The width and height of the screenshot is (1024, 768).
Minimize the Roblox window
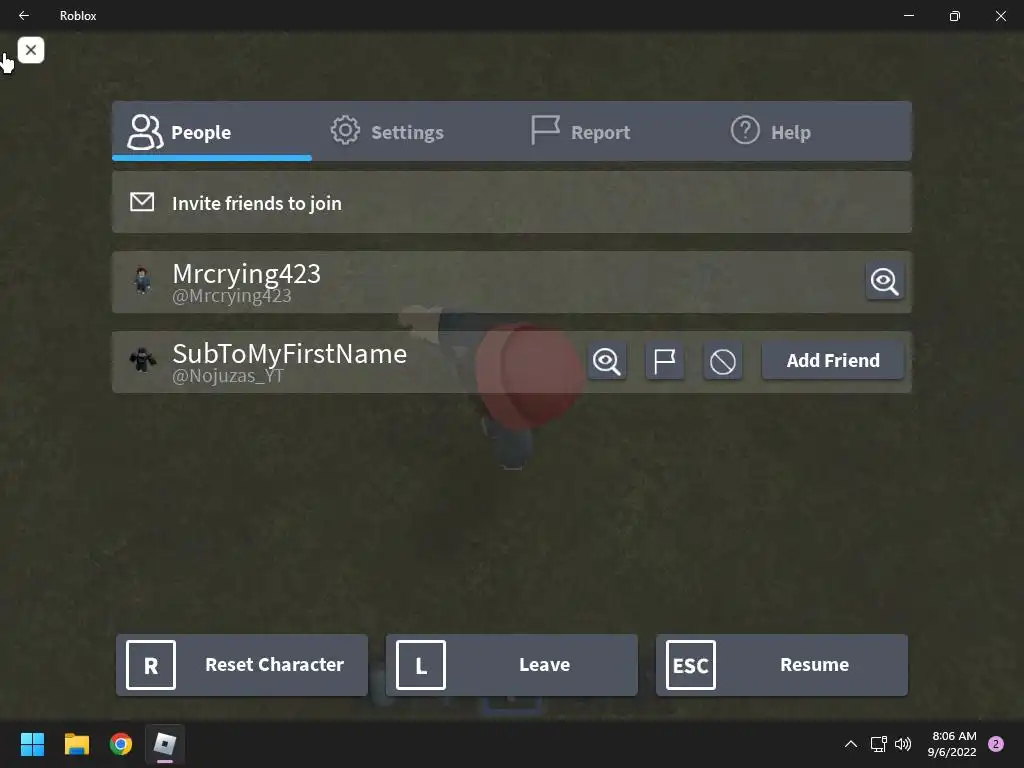[909, 15]
